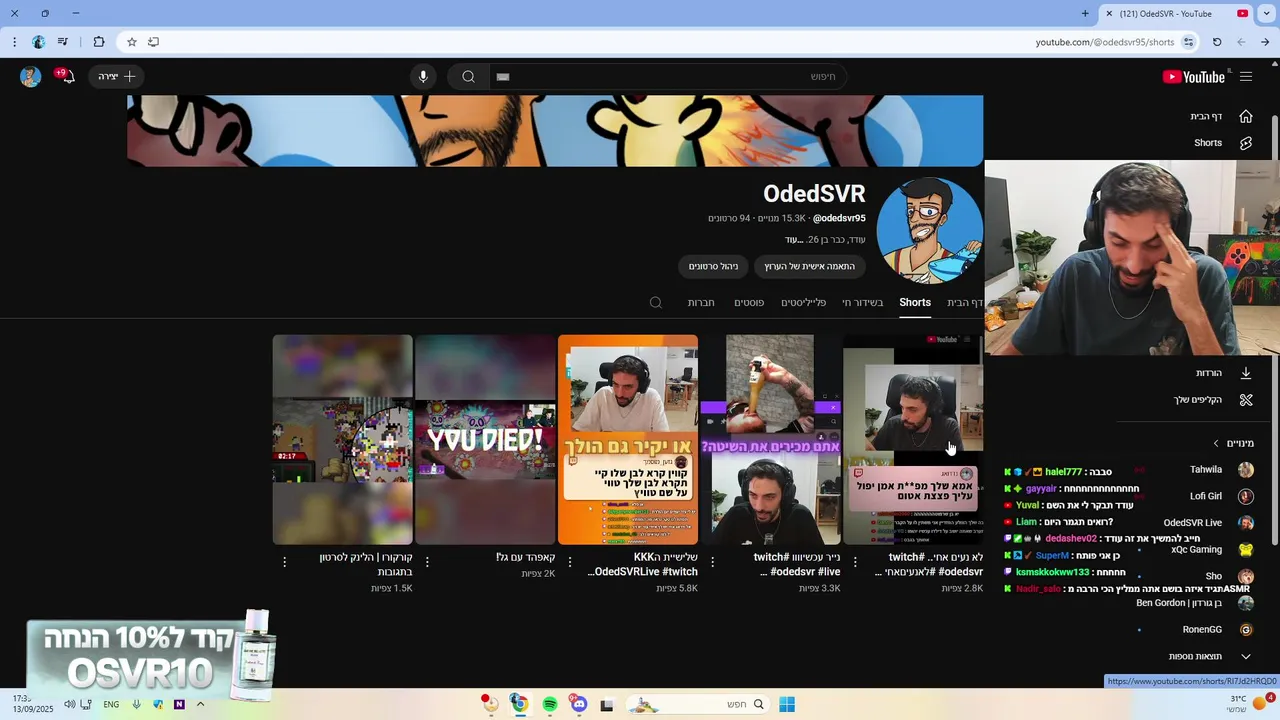Click the OdedSVR channel avatar

929,231
